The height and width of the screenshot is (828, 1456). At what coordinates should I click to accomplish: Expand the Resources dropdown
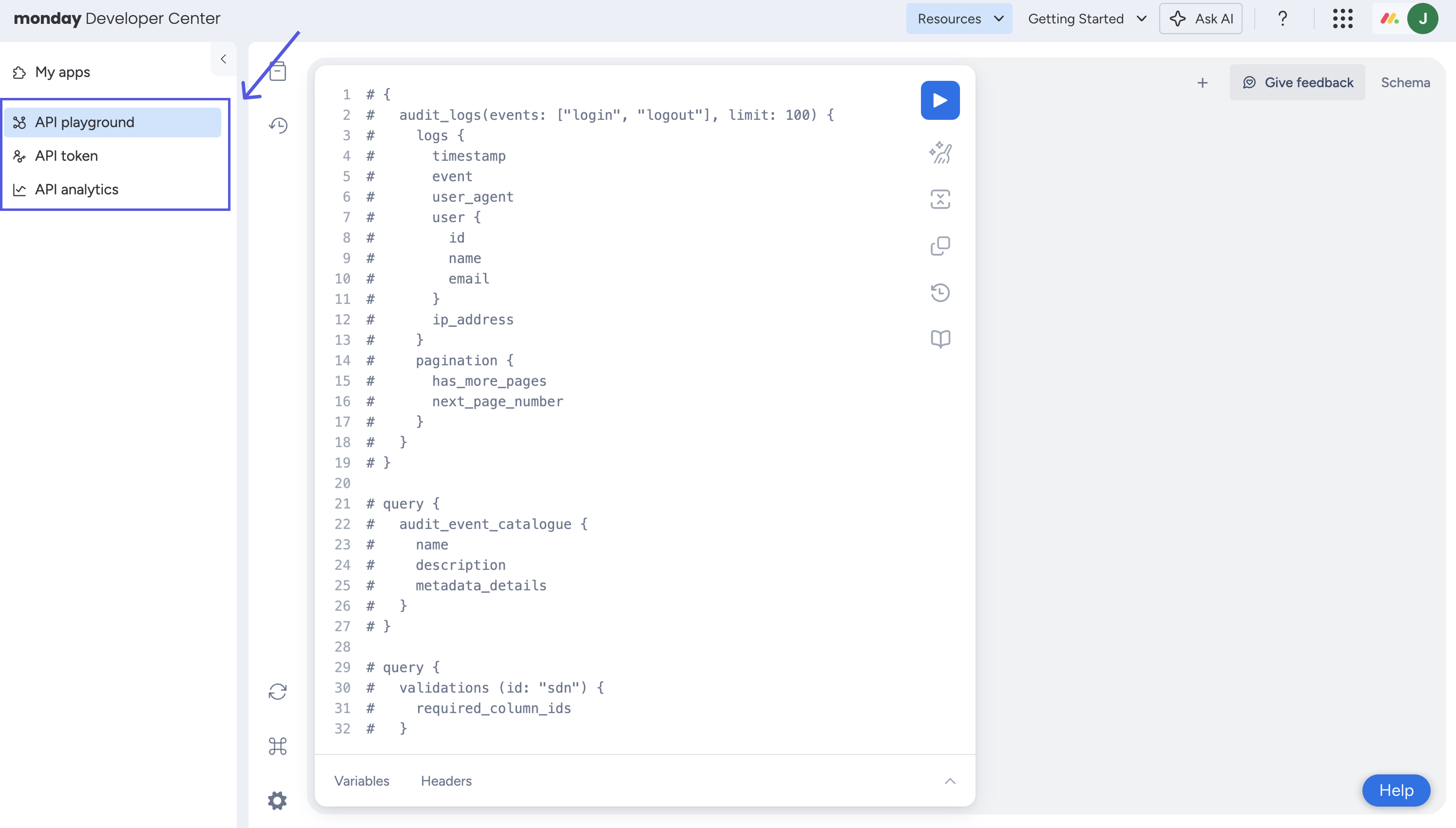point(959,18)
